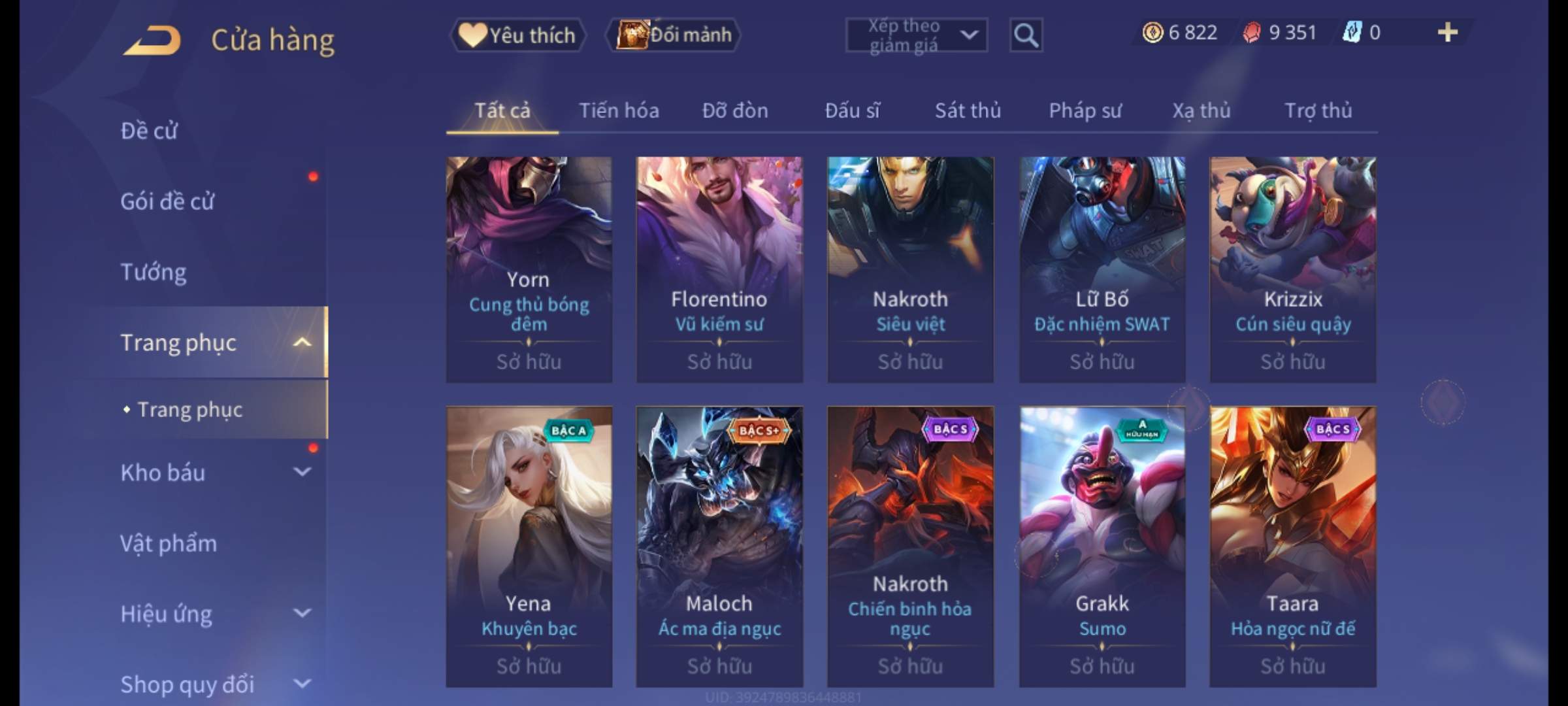Tap the plus icon to add currency
Image resolution: width=1568 pixels, height=706 pixels.
click(x=1448, y=32)
